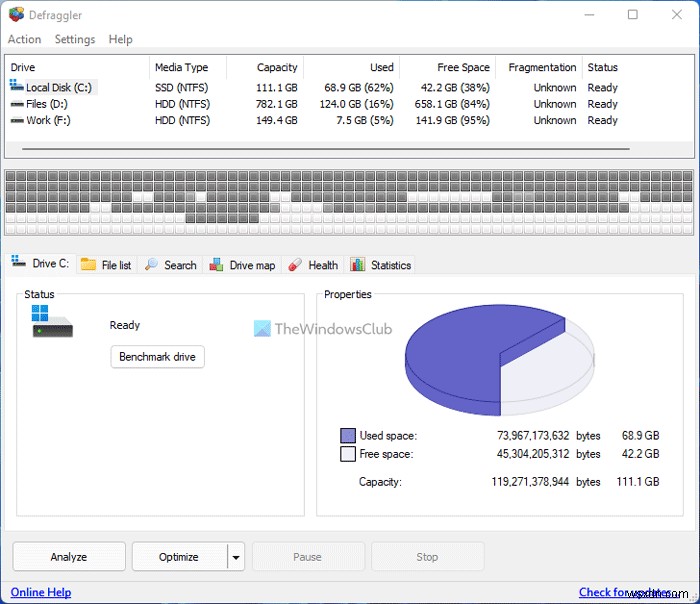Viewport: 700px width, 604px height.
Task: Click the Free space color swatch
Action: (x=348, y=454)
